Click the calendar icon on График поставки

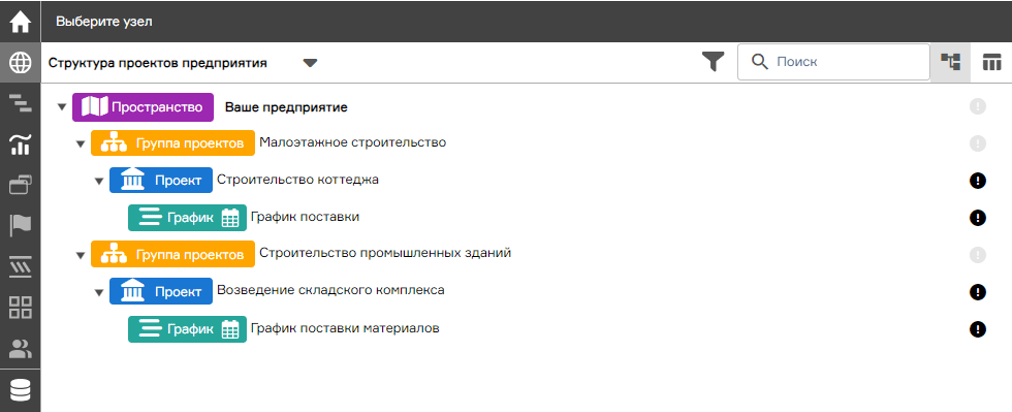tap(230, 217)
